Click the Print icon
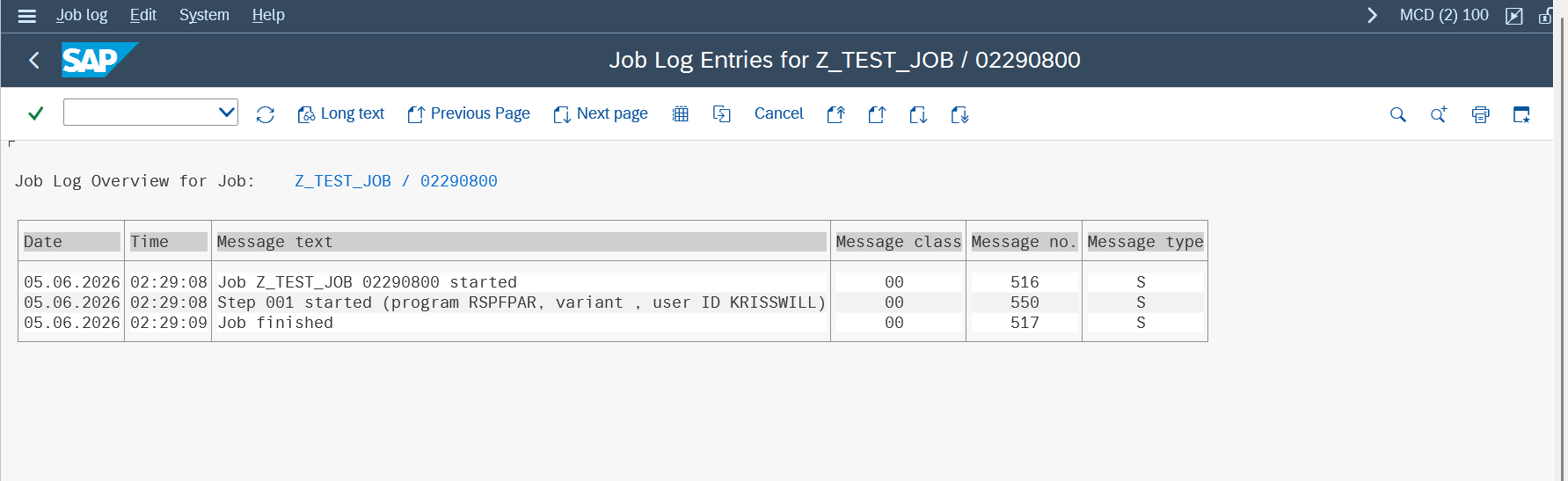 (1481, 114)
